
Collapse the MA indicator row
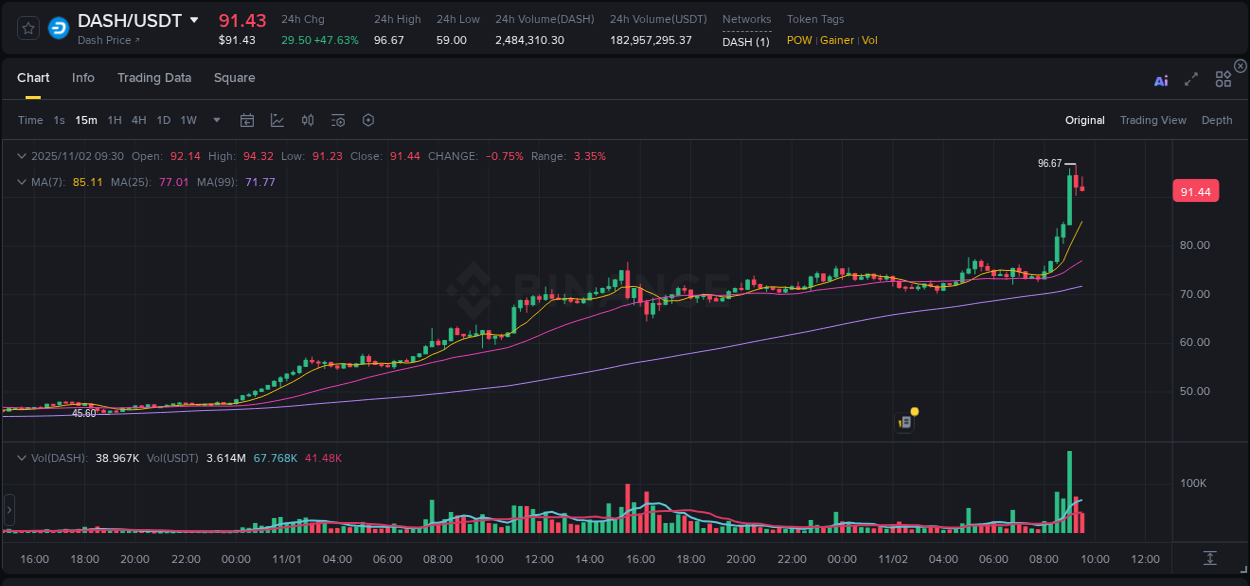point(22,182)
